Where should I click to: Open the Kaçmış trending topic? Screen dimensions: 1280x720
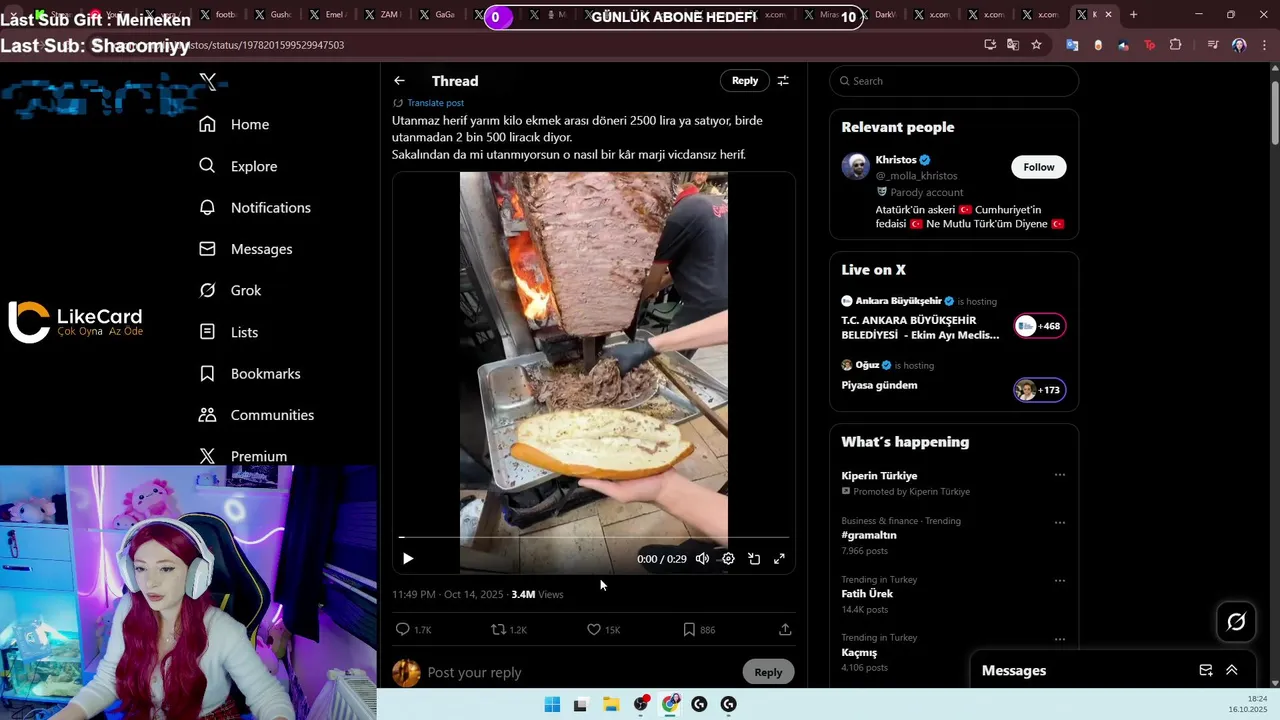click(859, 653)
